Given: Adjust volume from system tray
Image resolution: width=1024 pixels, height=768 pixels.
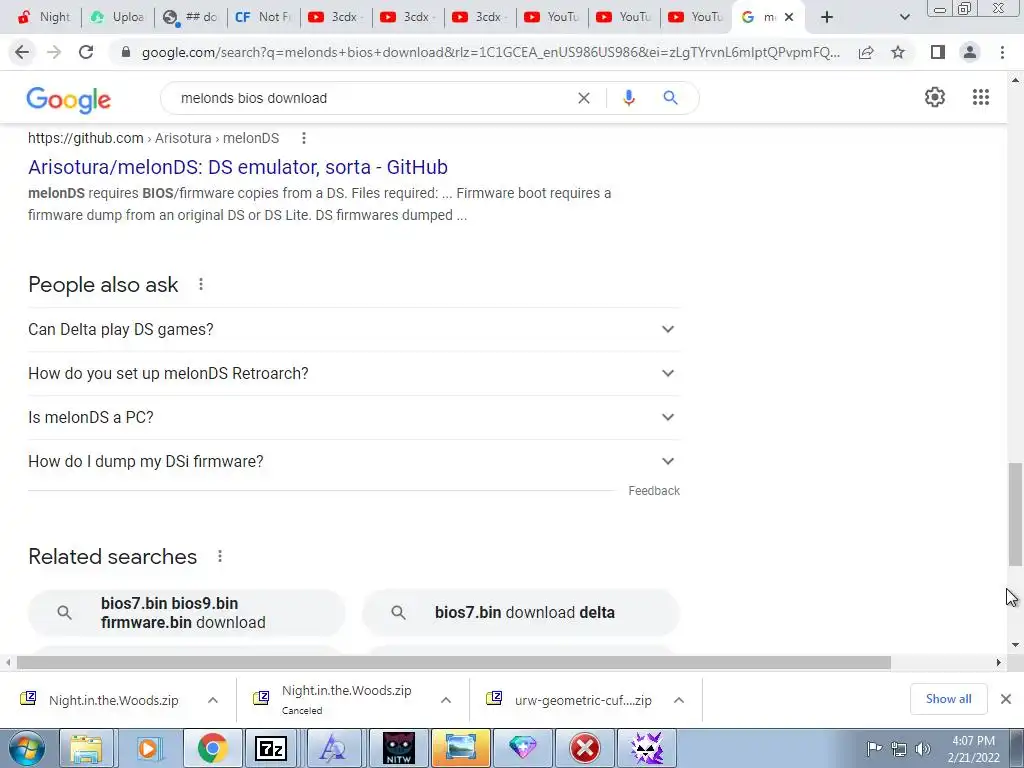Looking at the screenshot, I should (x=923, y=749).
